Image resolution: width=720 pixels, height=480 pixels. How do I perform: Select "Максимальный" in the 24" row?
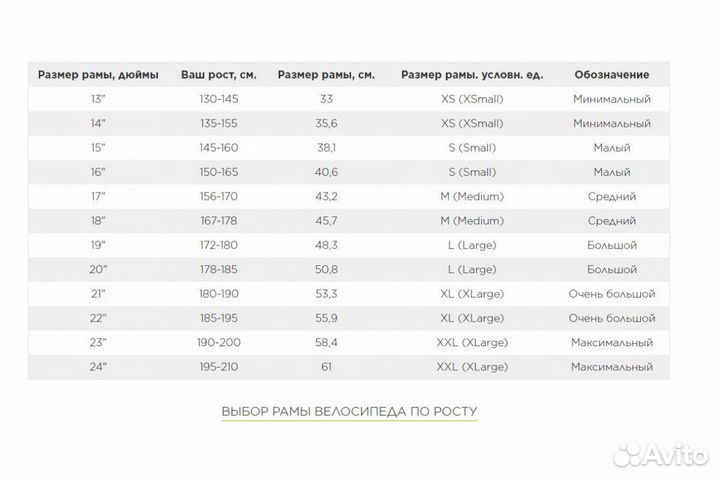point(612,368)
